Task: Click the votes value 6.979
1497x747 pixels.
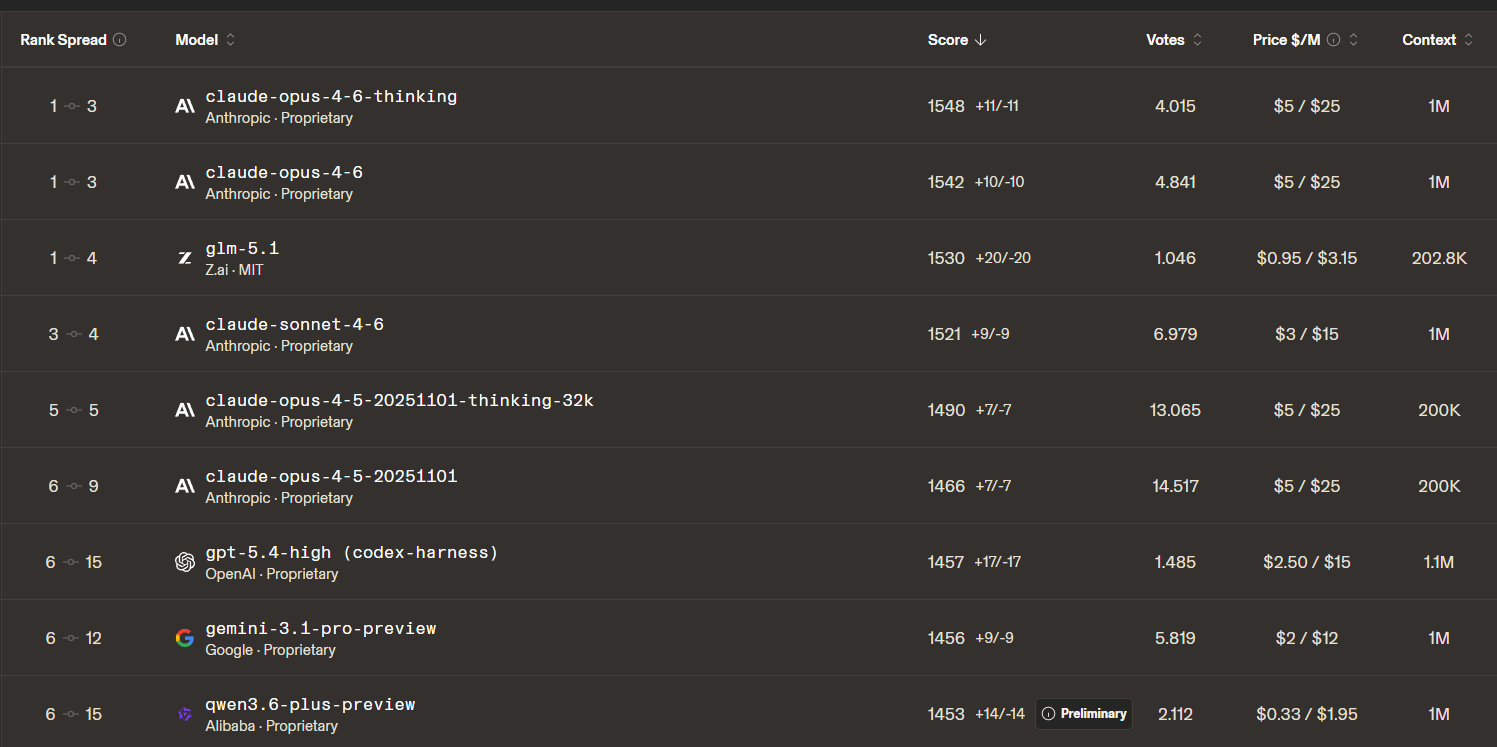Action: point(1175,334)
